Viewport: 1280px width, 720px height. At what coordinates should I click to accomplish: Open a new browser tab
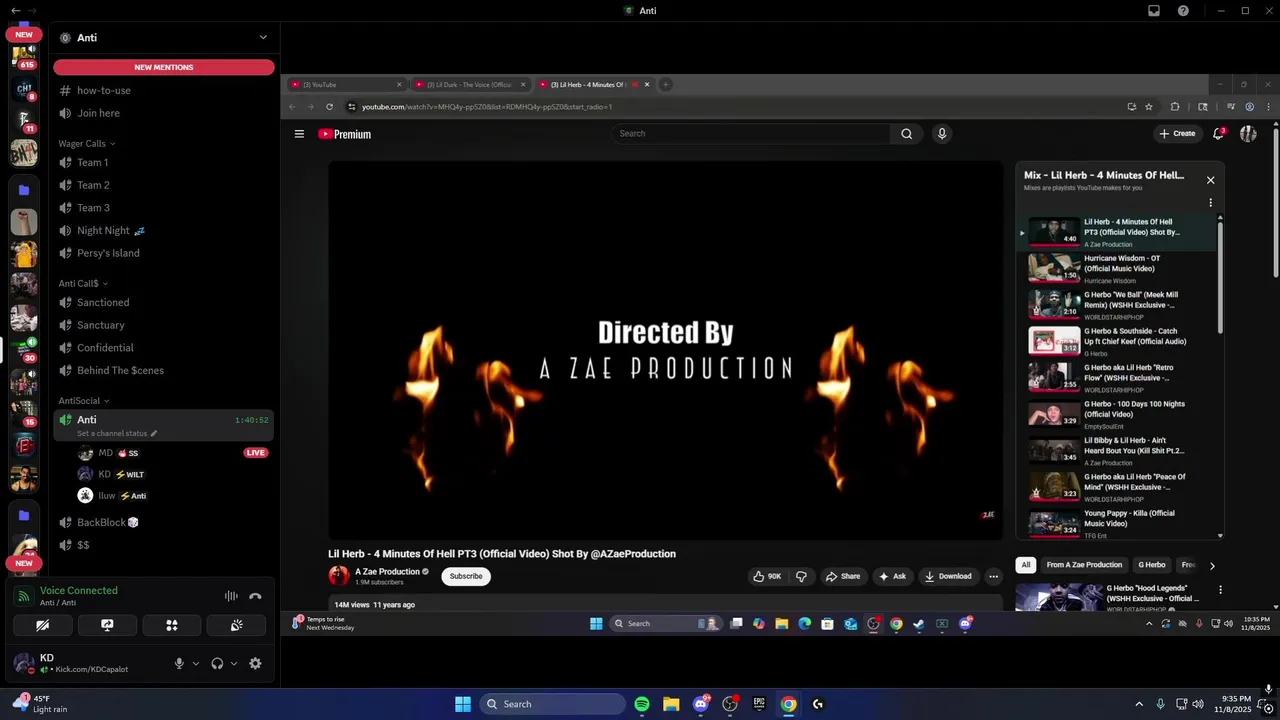coord(666,85)
